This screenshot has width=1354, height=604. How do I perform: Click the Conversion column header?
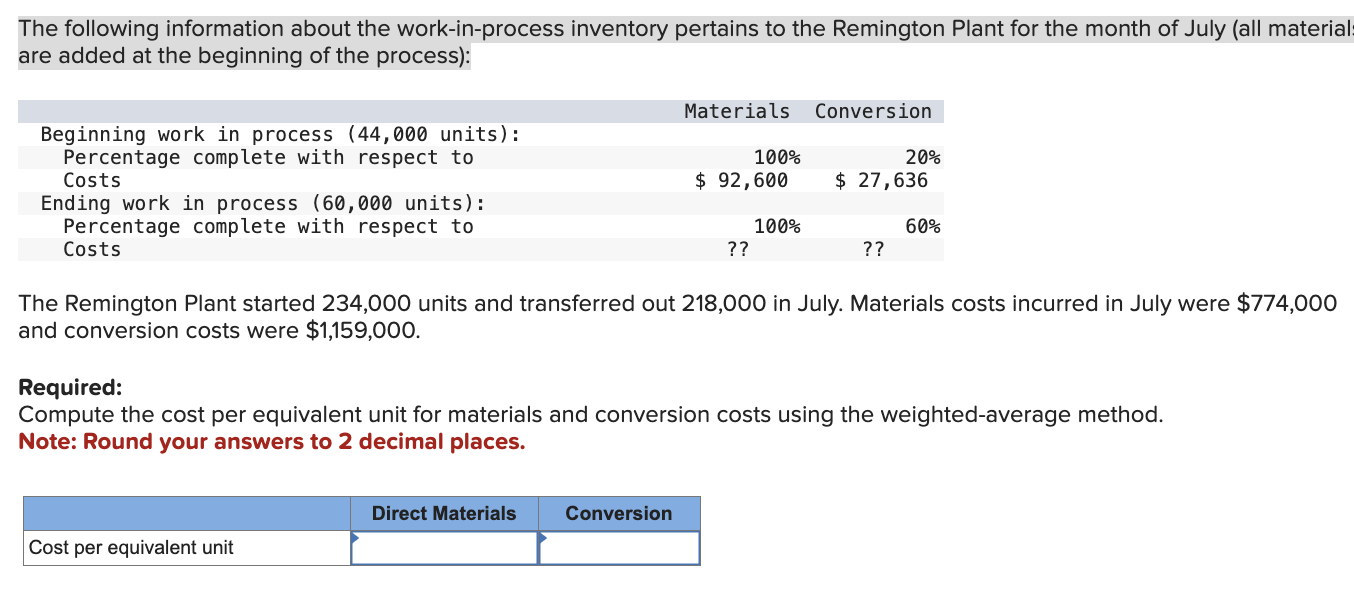tap(618, 513)
